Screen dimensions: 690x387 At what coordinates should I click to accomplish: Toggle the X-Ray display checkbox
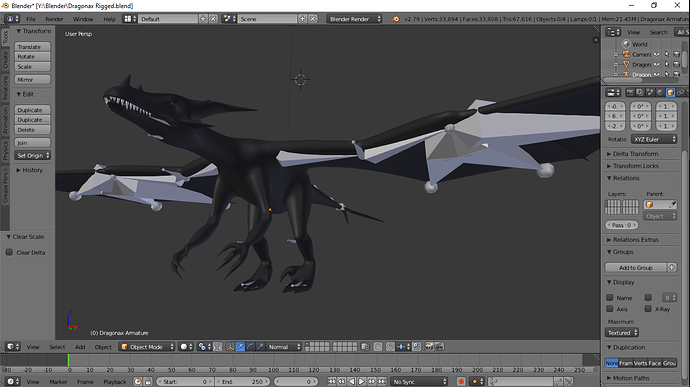pos(648,309)
